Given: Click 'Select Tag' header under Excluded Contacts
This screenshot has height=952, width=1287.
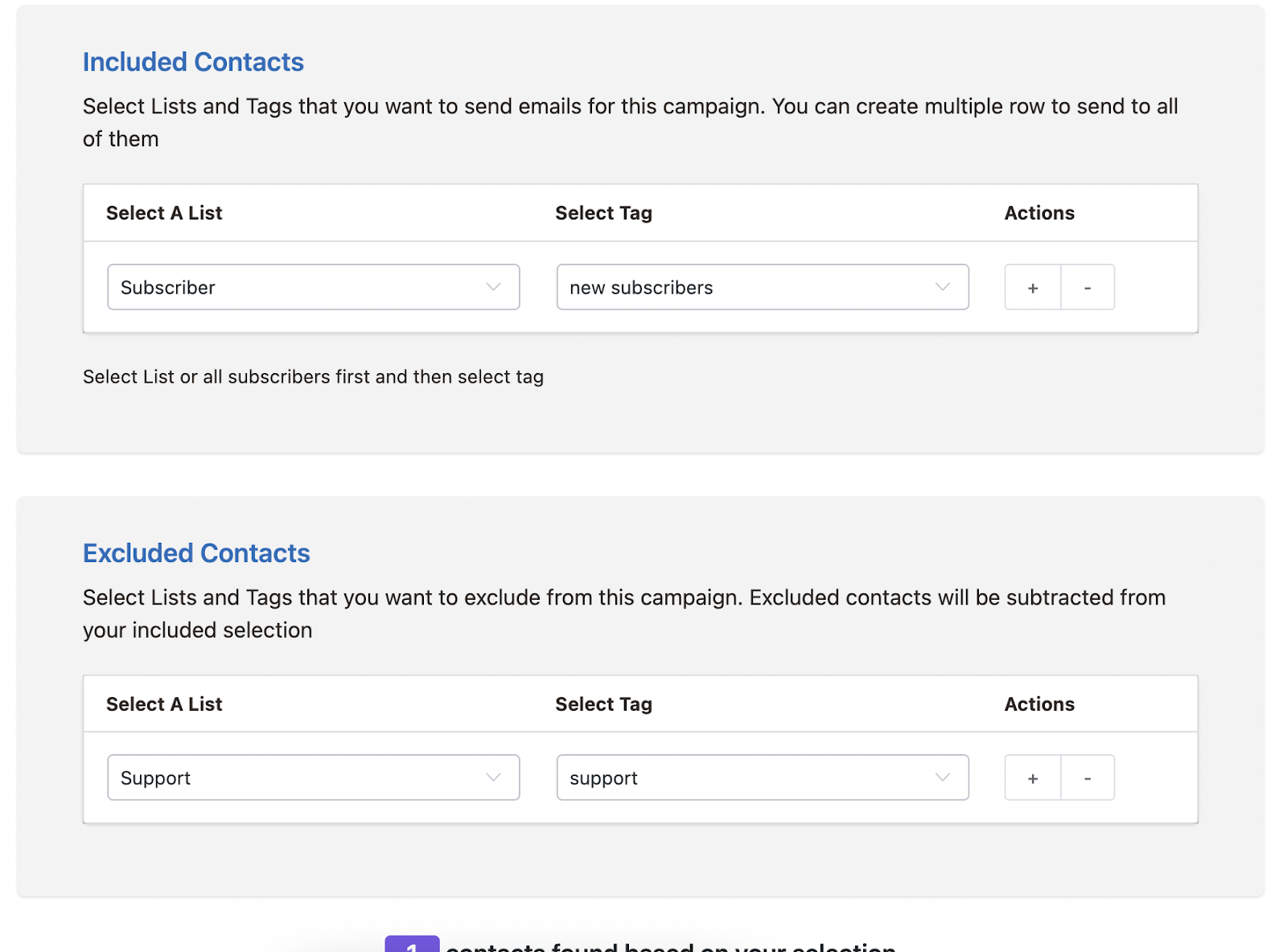Looking at the screenshot, I should 603,704.
